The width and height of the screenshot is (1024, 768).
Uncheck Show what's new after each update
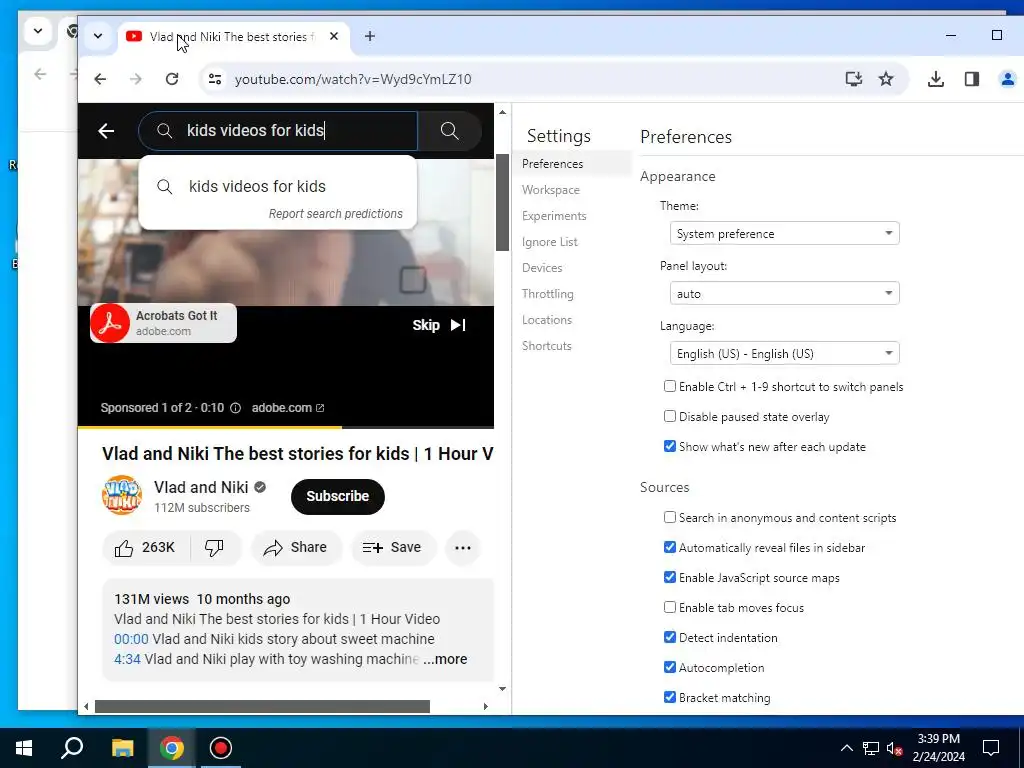(669, 446)
